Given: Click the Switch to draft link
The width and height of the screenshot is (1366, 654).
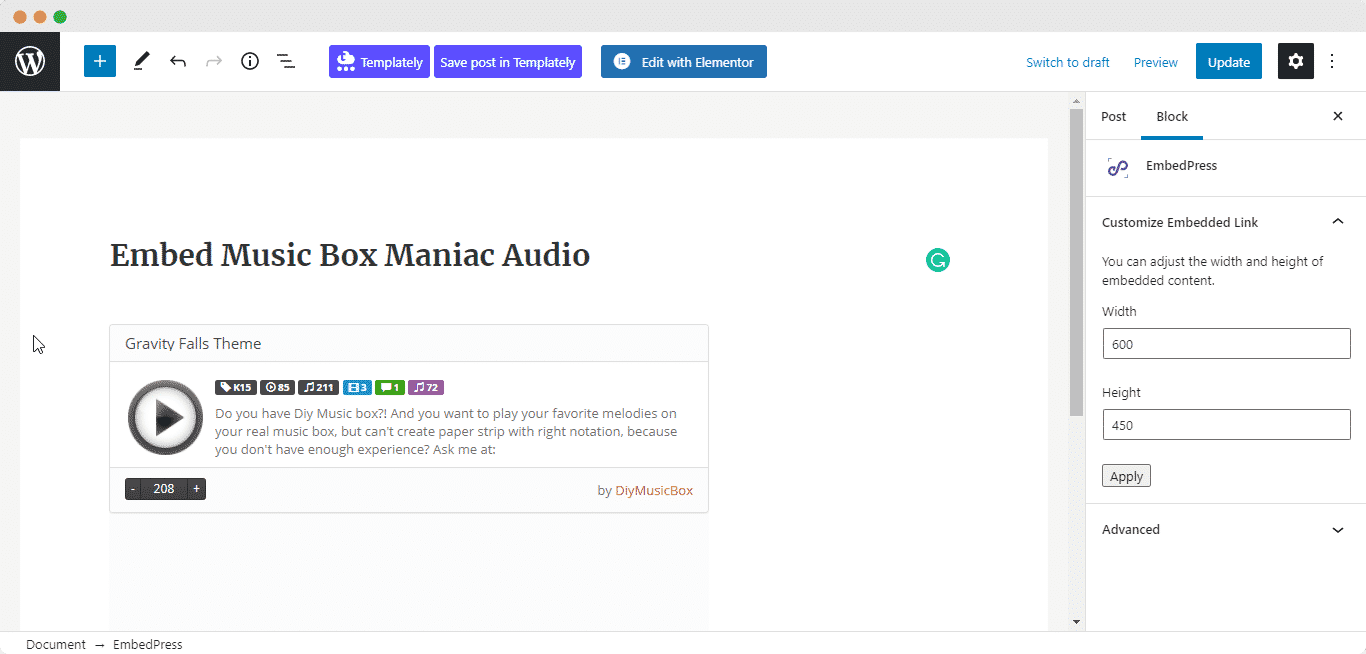Looking at the screenshot, I should click(x=1067, y=62).
